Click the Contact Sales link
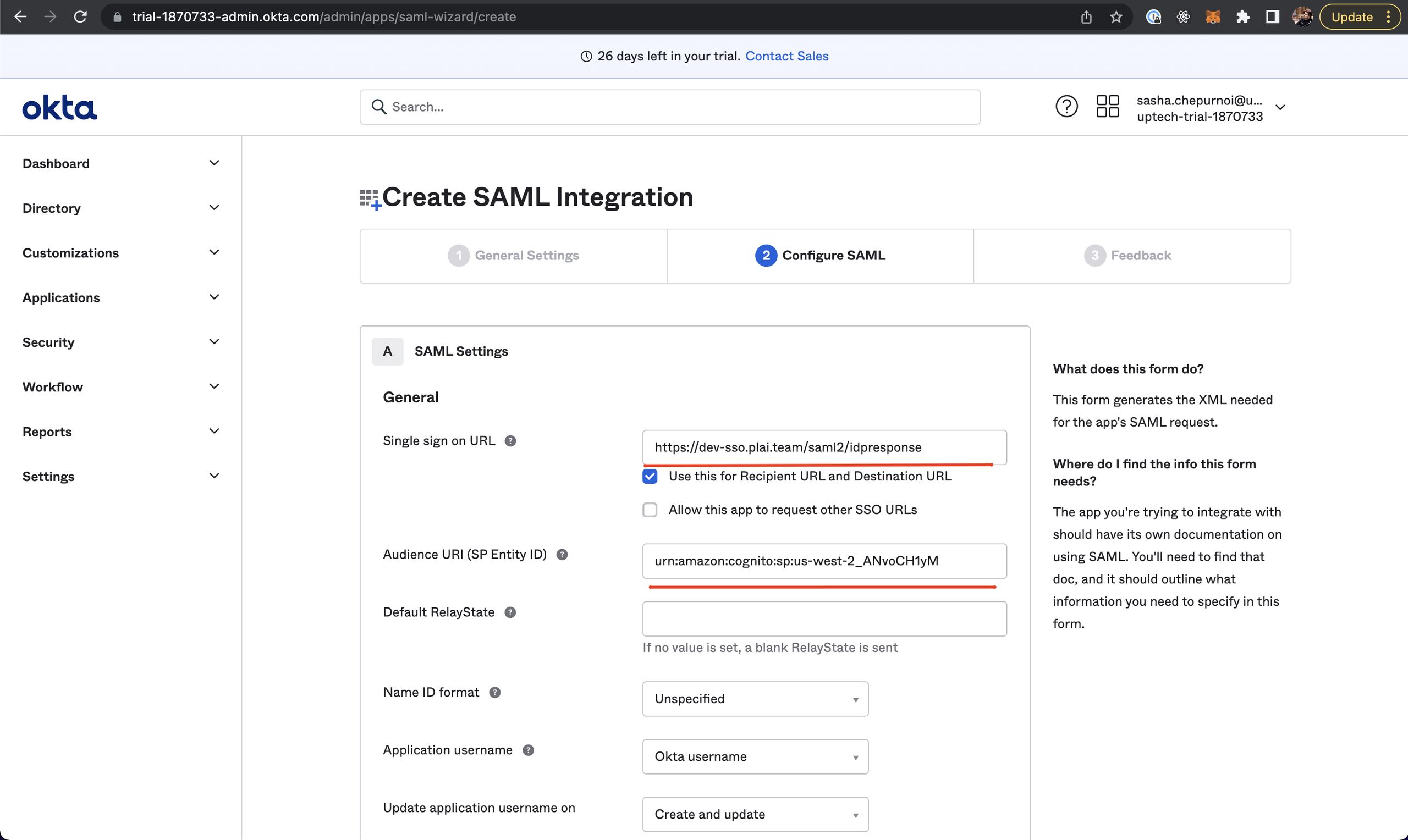Screen dimensions: 1408x840 (787, 56)
